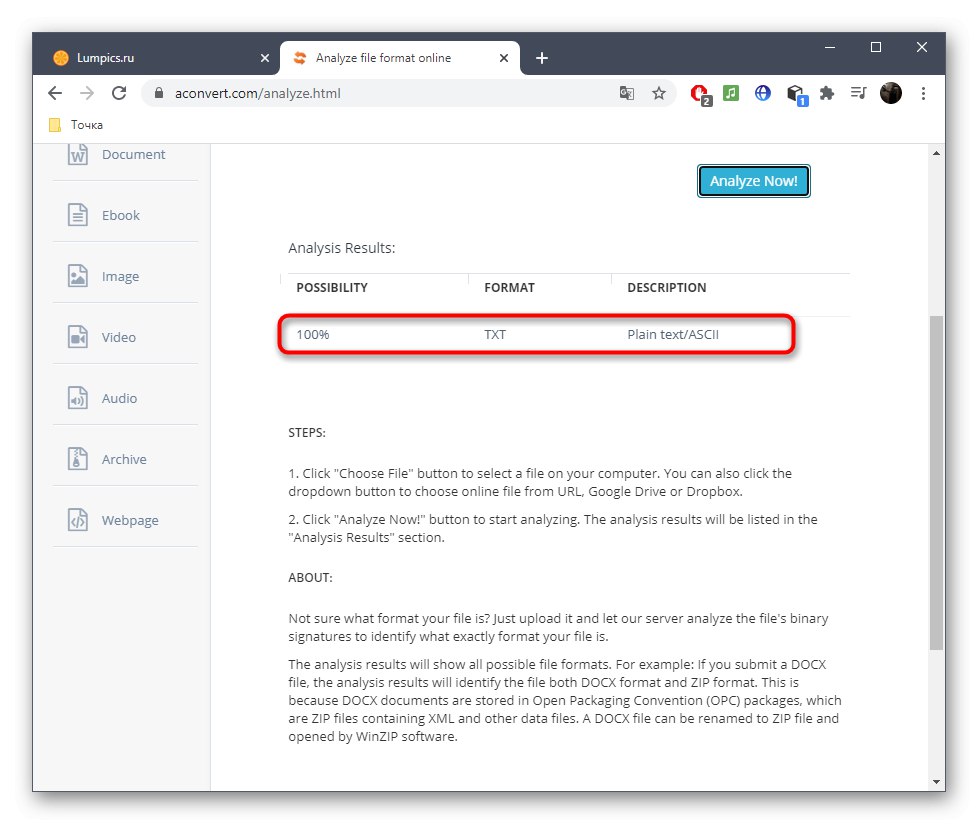
Task: Click the DESCRIPTION column header
Action: [666, 288]
